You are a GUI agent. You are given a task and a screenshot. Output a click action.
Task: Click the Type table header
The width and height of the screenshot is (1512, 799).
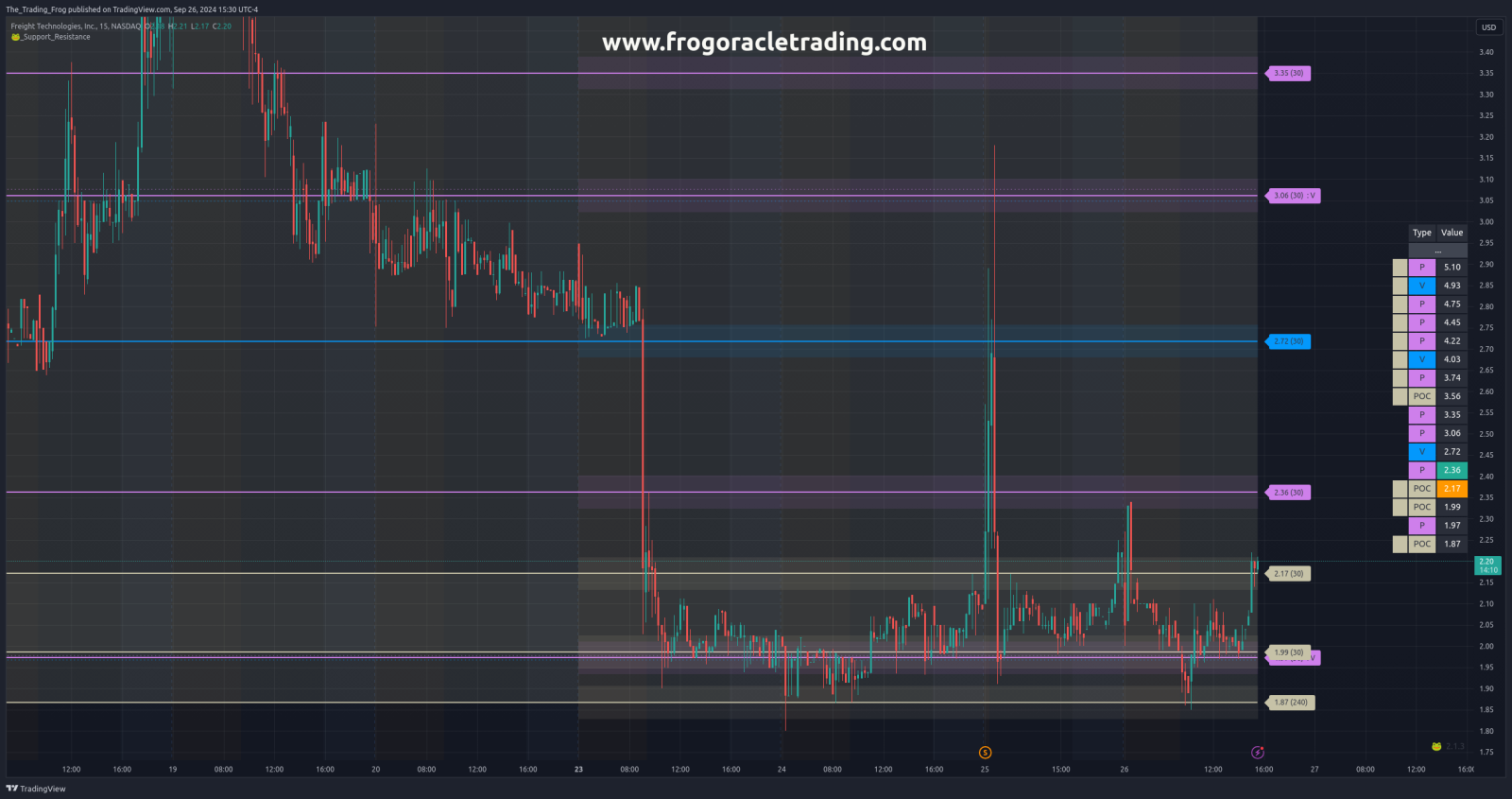click(1422, 233)
